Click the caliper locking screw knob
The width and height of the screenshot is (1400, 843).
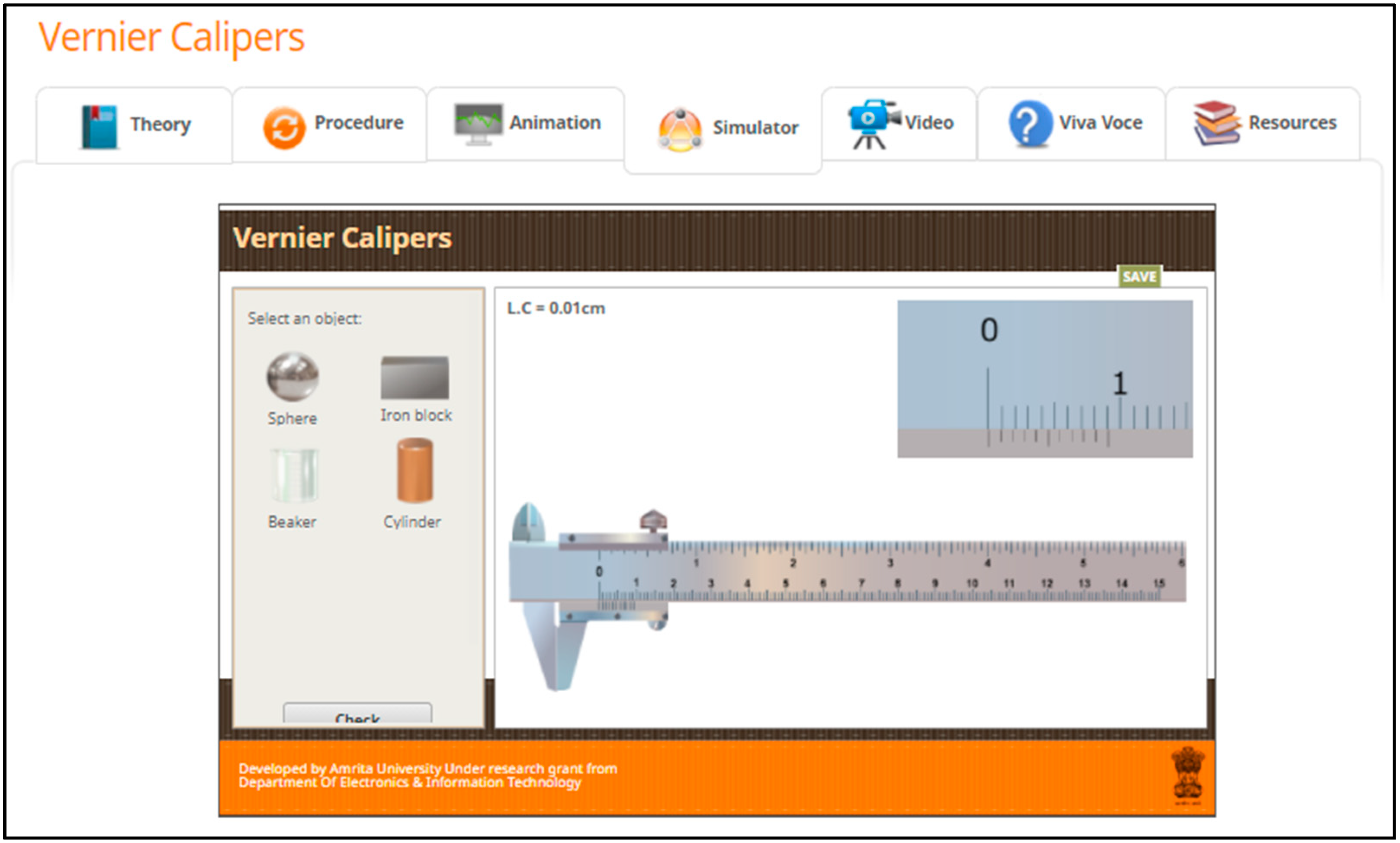tap(653, 522)
